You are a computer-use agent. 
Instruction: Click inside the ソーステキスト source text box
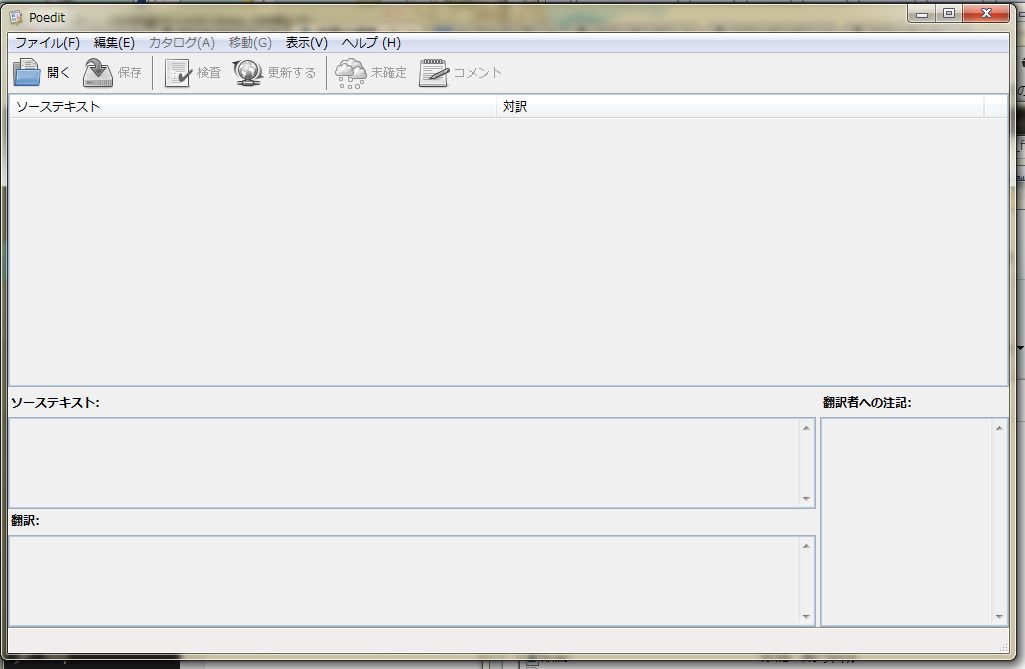coord(400,462)
